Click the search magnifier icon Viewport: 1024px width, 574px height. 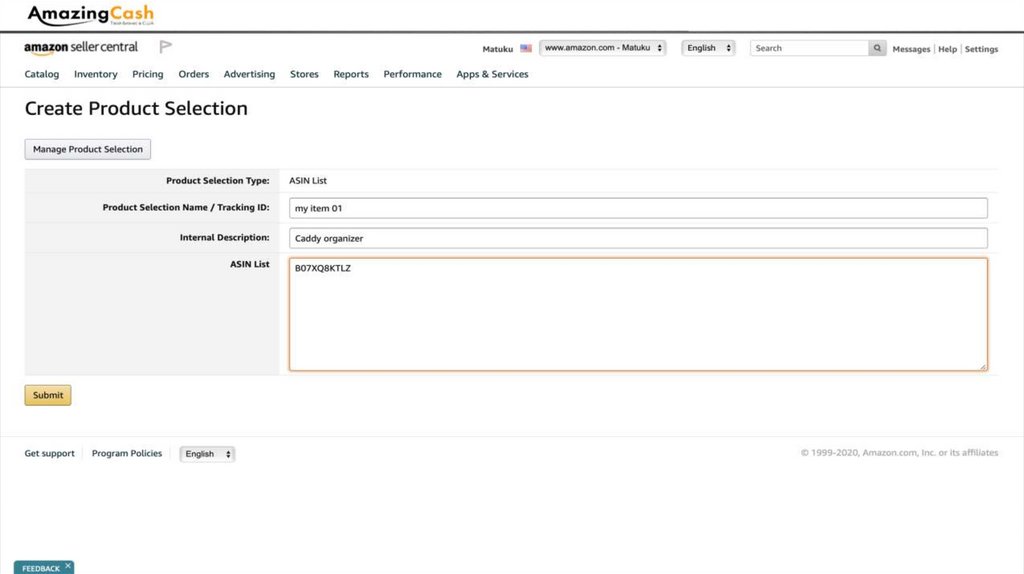tap(877, 48)
